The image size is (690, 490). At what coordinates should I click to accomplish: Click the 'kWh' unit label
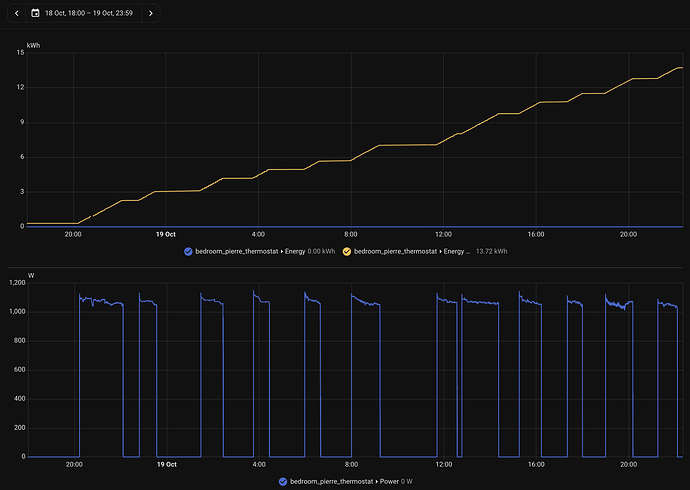click(33, 45)
